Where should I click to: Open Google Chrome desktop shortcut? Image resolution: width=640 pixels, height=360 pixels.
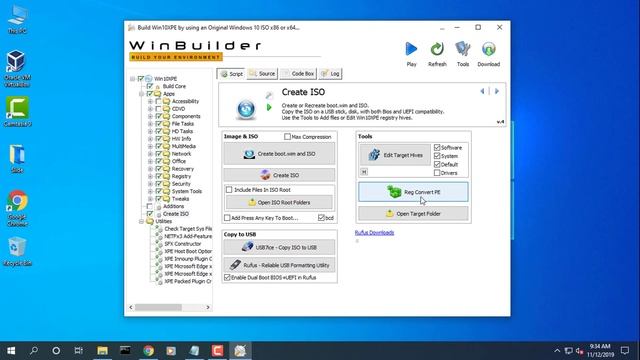click(17, 208)
